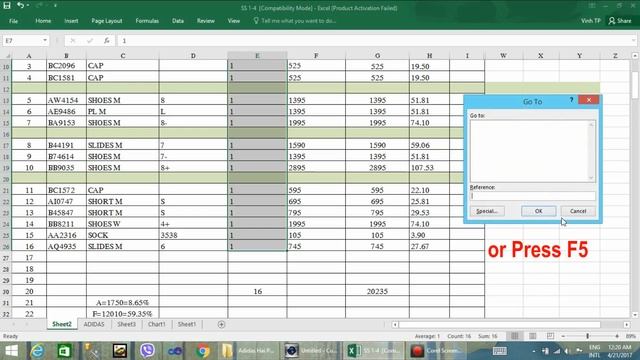This screenshot has height=360, width=640.
Task: Click the cell showing 20235
Action: (x=377, y=291)
